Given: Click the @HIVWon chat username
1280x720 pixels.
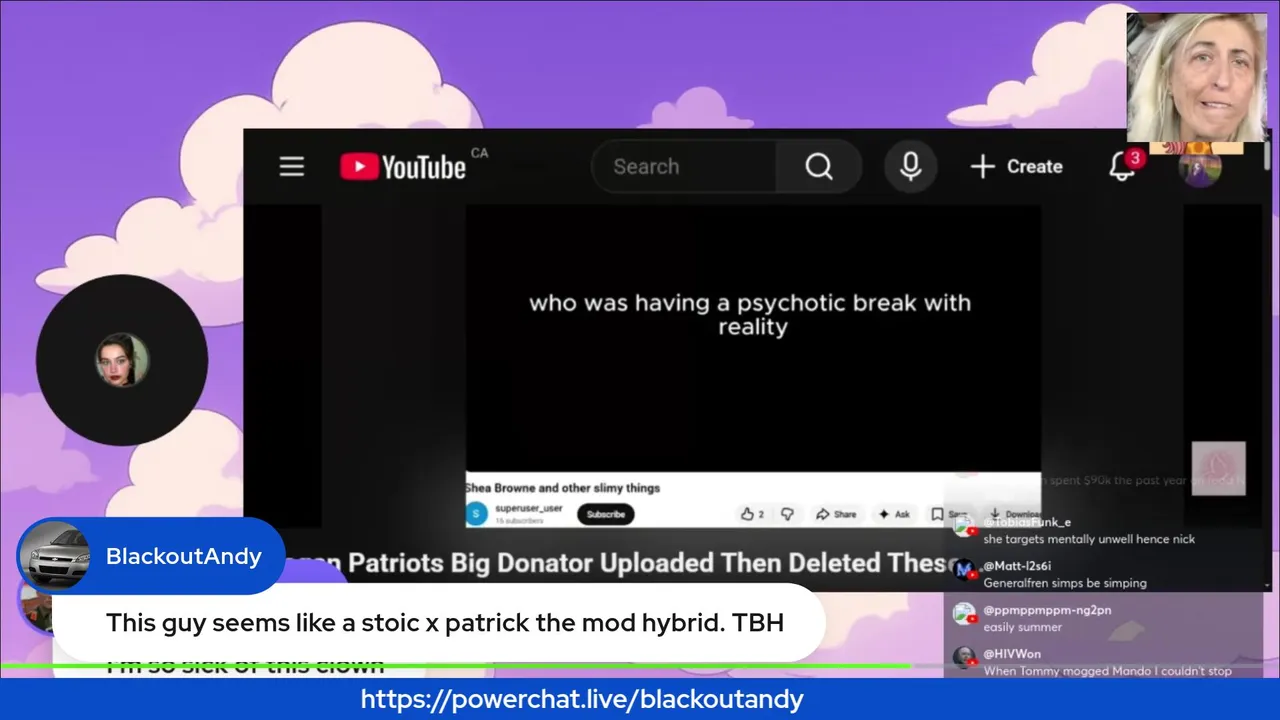Looking at the screenshot, I should (1012, 654).
